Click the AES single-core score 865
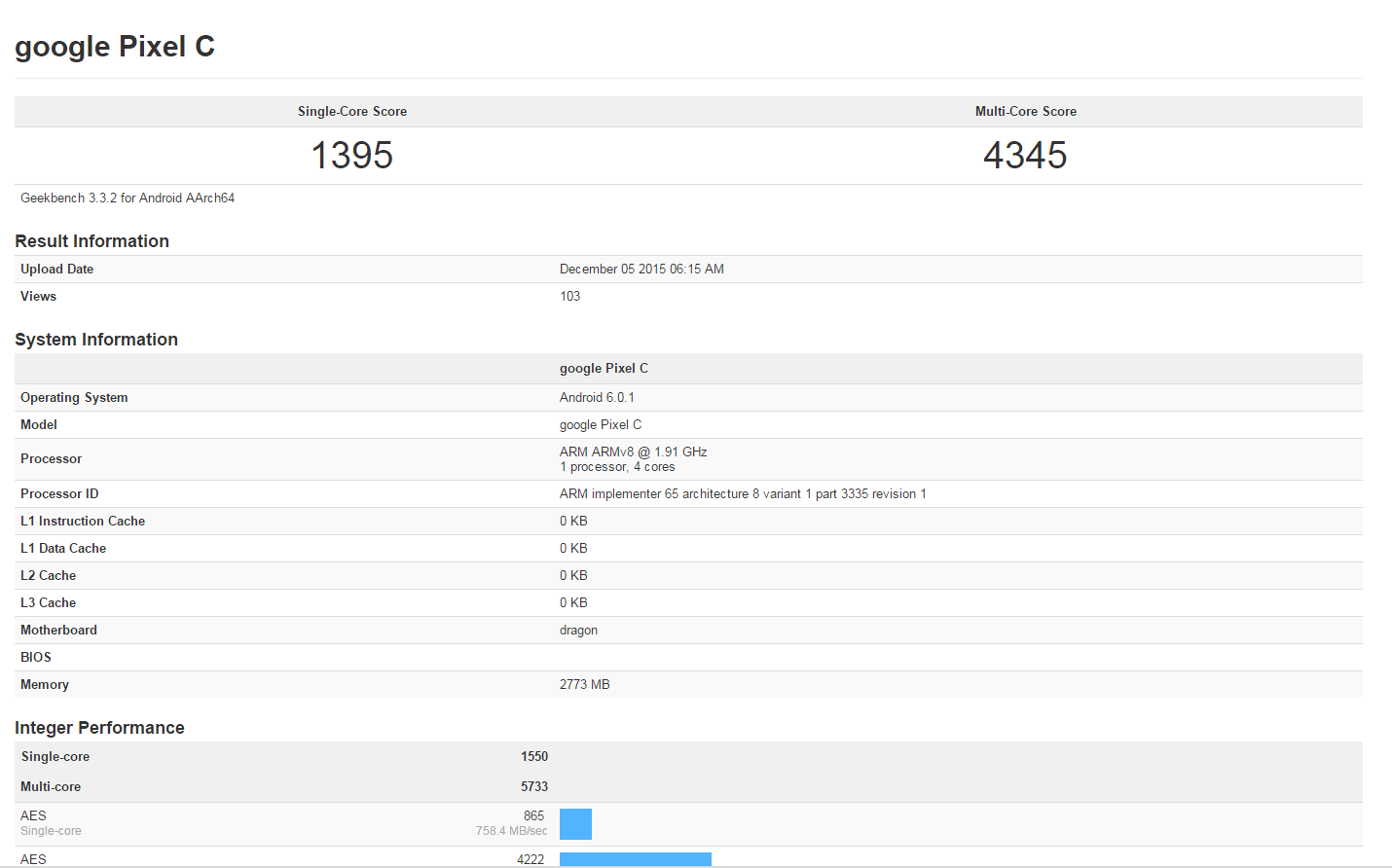Screen dimensions: 1392x868 534,816
